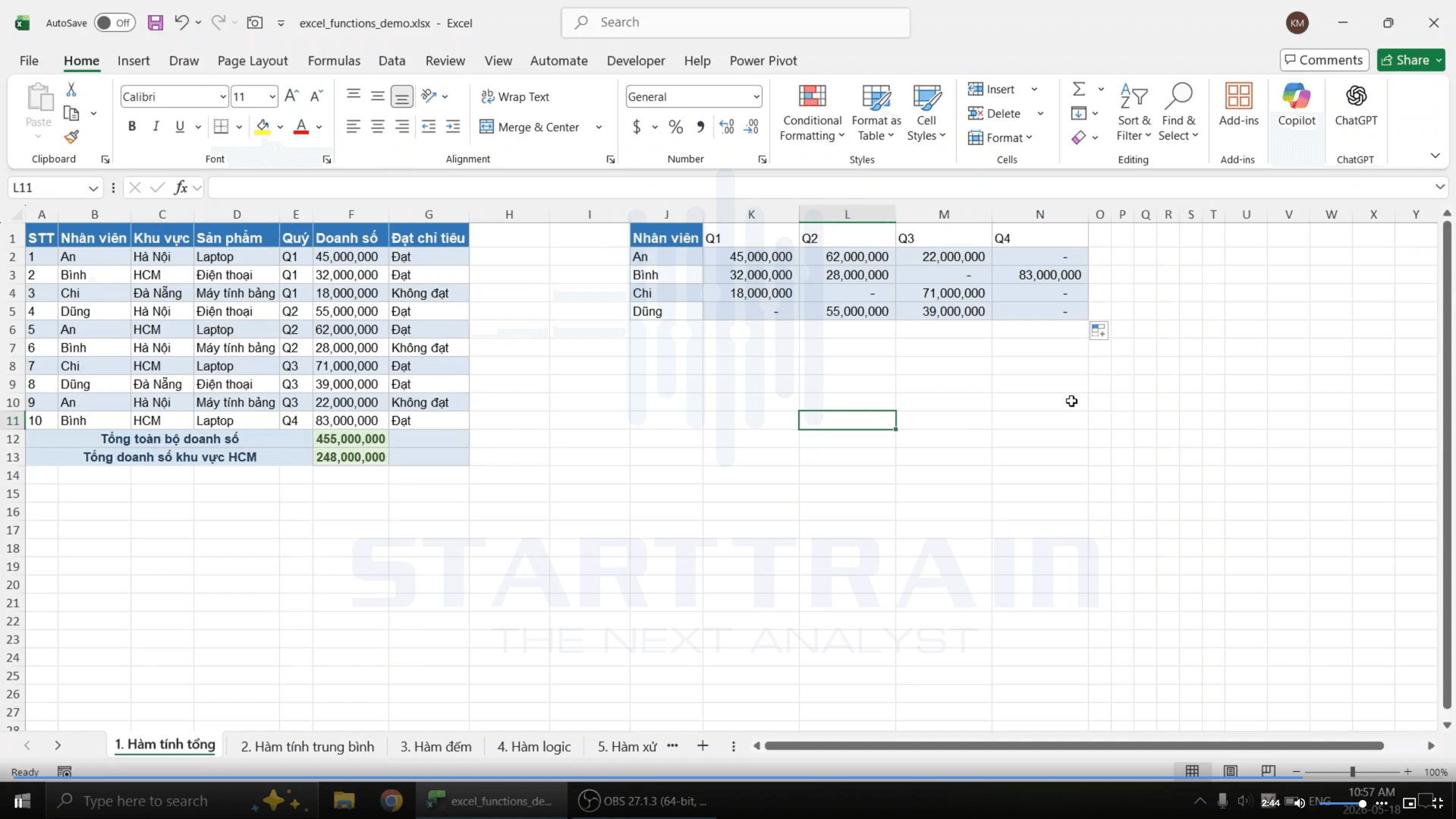
Task: Open Merge & Center dropdown arrow
Action: pyautogui.click(x=599, y=127)
